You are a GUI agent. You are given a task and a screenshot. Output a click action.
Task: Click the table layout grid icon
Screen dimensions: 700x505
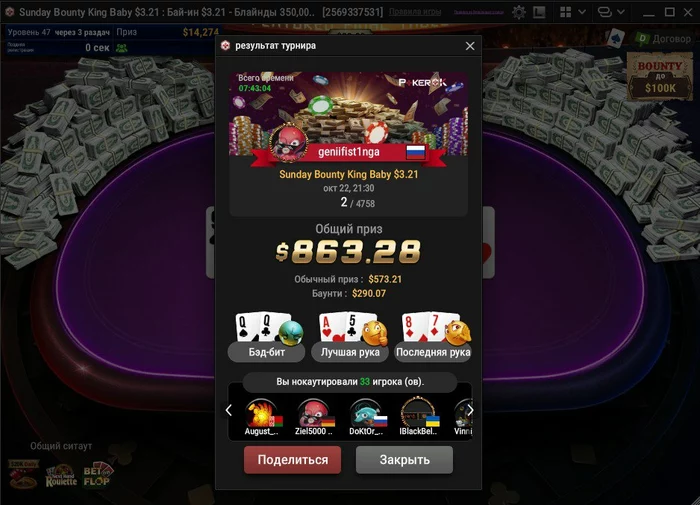coord(566,12)
